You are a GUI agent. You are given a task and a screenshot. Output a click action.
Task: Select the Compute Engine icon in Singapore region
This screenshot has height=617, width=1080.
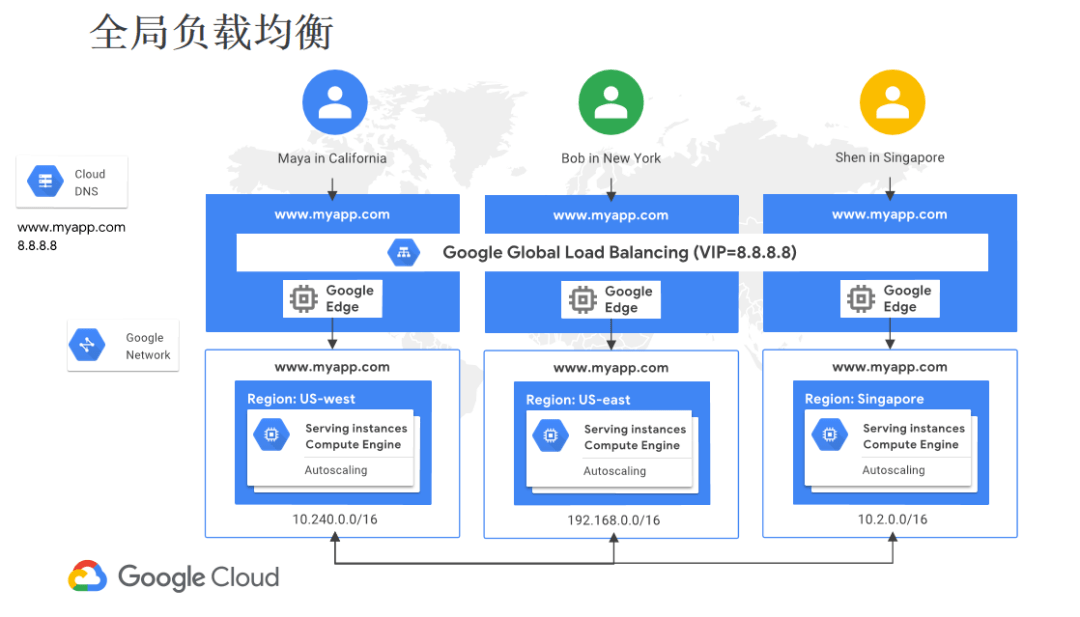coord(829,435)
